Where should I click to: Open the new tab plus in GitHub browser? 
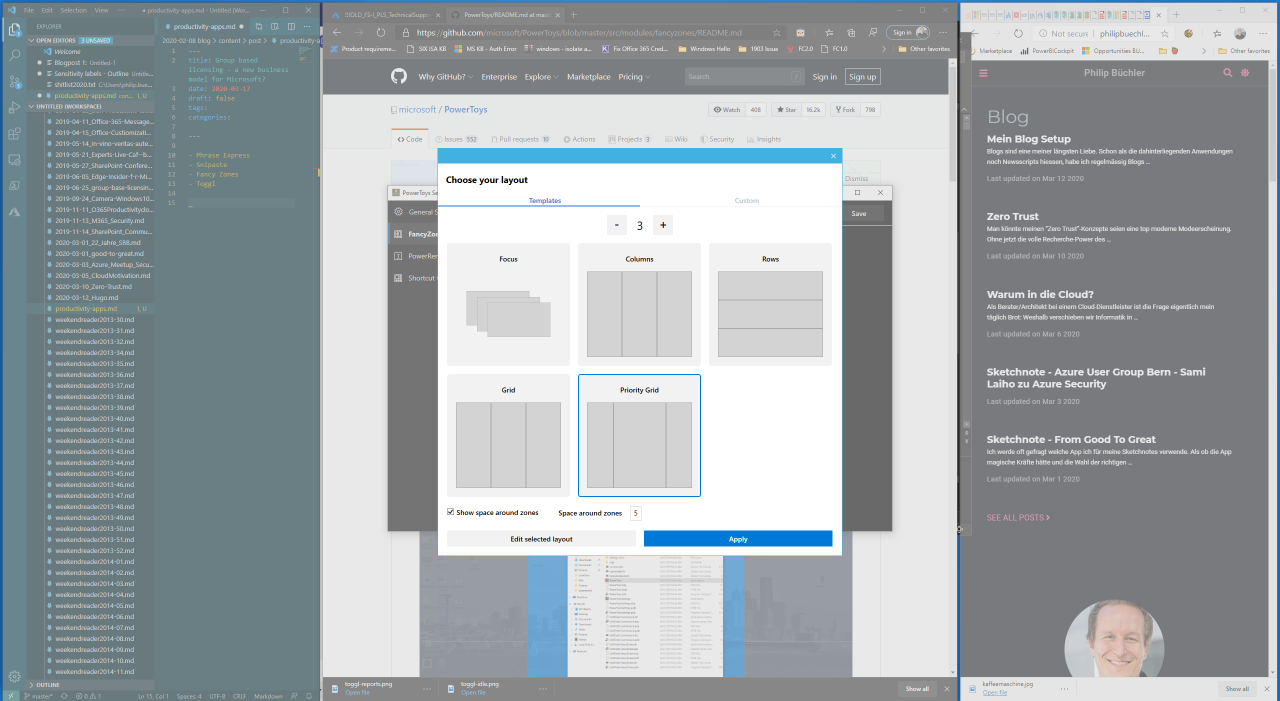[x=573, y=15]
